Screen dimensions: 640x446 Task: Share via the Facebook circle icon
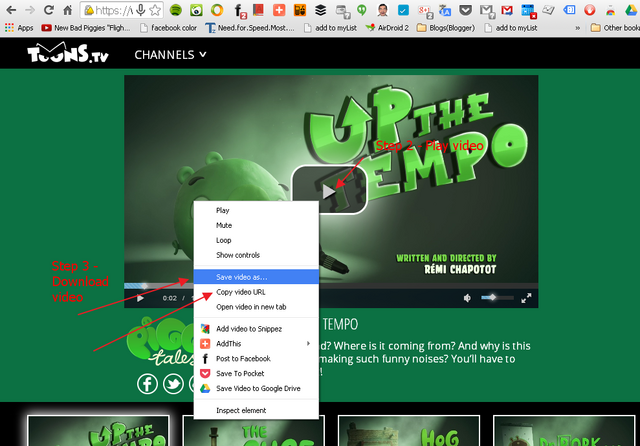click(x=147, y=384)
